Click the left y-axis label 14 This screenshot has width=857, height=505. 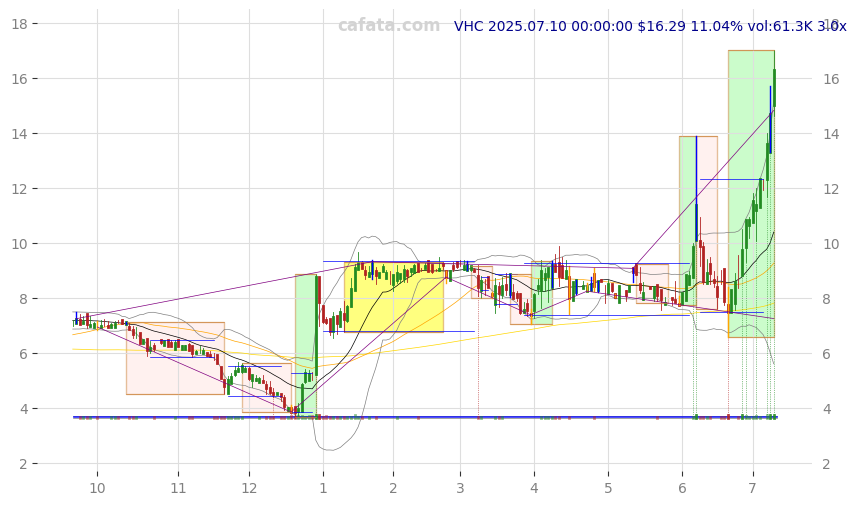point(20,134)
